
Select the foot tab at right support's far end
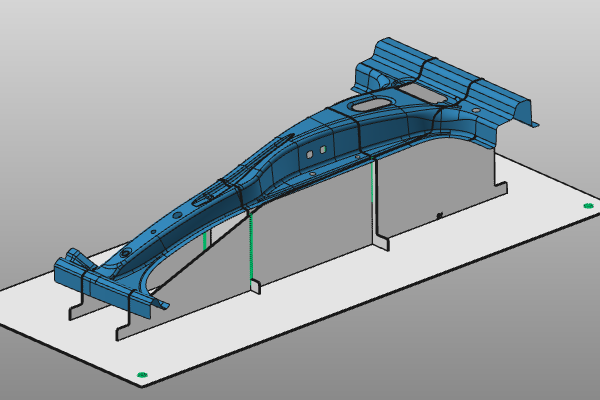click(x=501, y=189)
